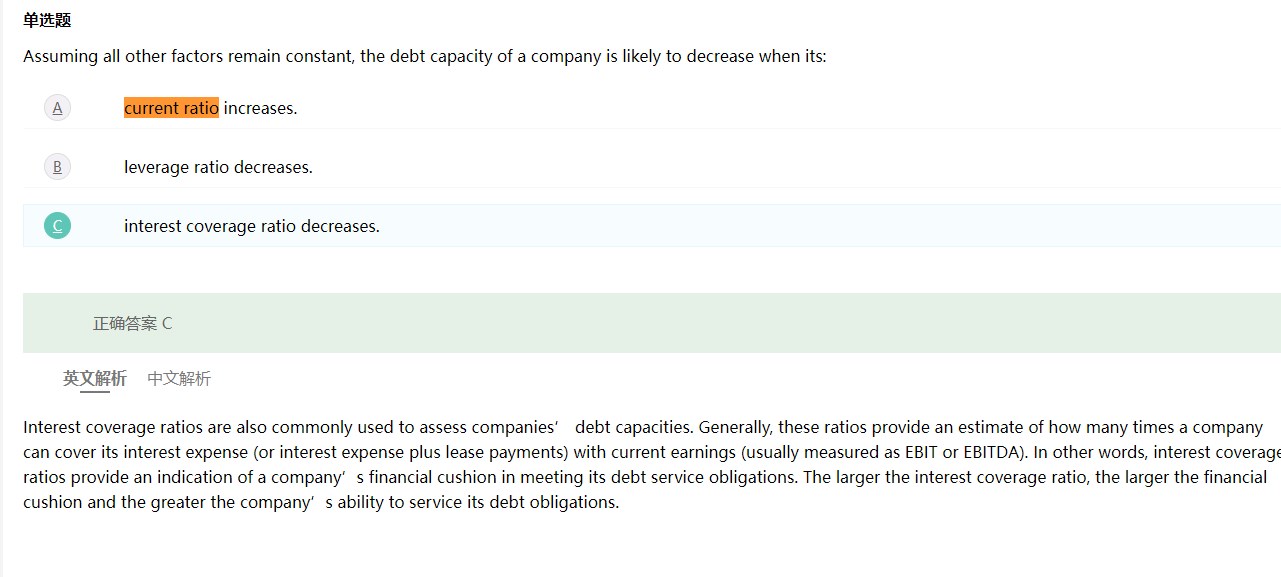Click the question stem about debt capacity
Image resolution: width=1281 pixels, height=577 pixels.
tap(424, 56)
